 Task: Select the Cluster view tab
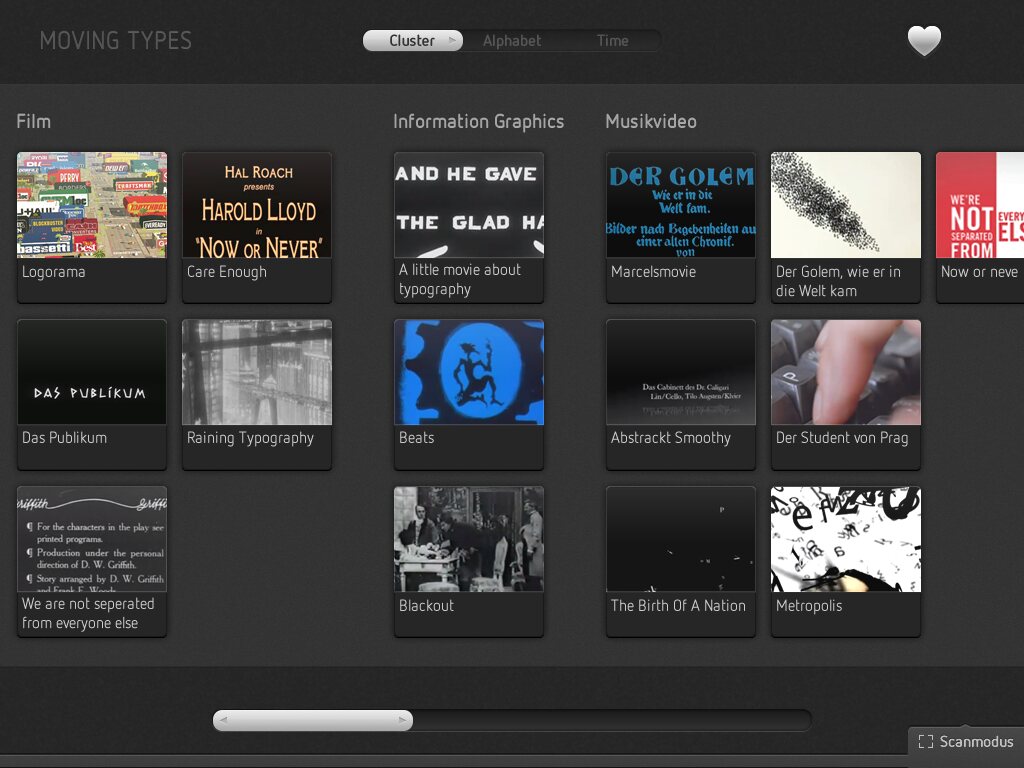(413, 40)
